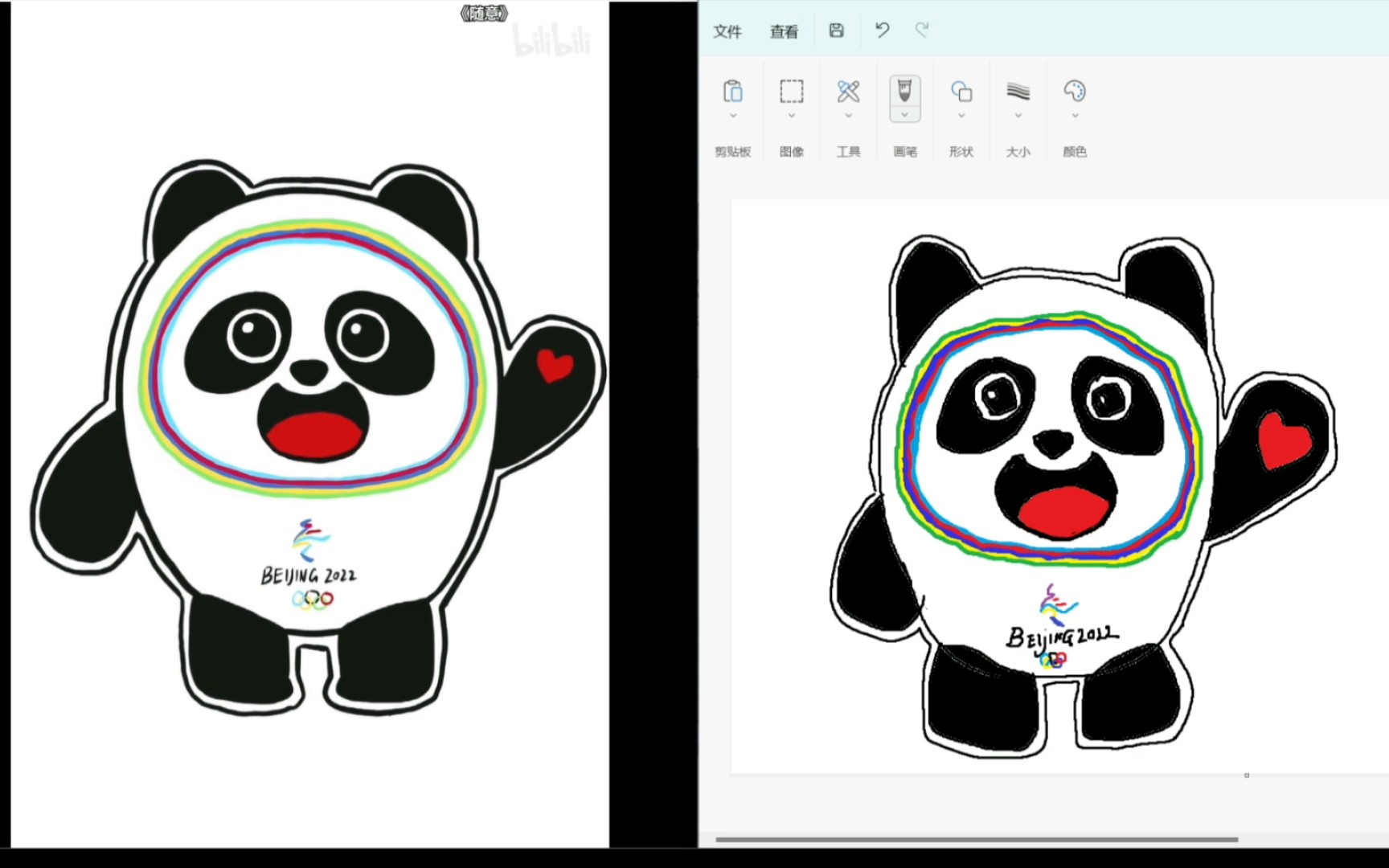
Task: Expand the chevron under the color palette icon
Action: pos(1075,116)
